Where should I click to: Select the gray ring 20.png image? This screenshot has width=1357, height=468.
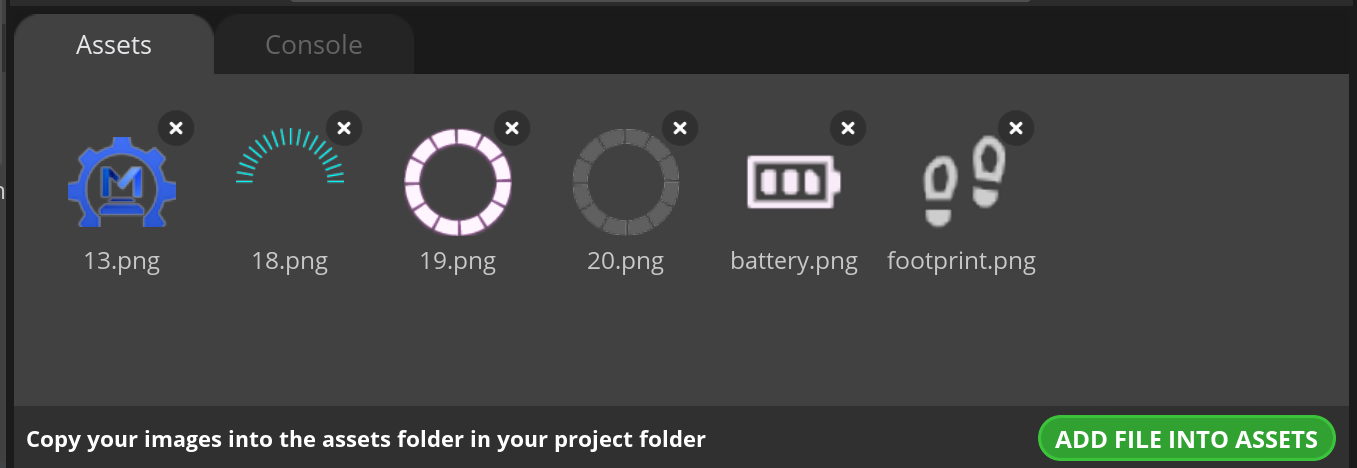626,182
